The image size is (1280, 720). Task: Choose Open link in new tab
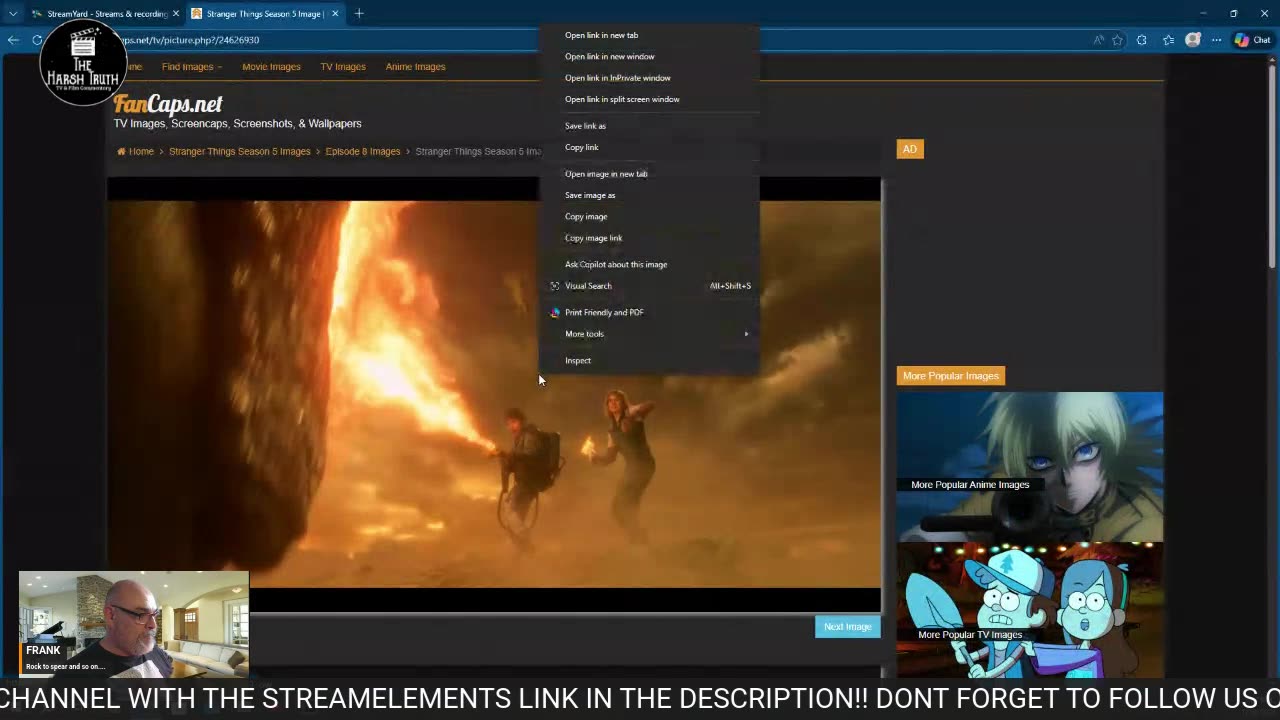tap(649, 35)
